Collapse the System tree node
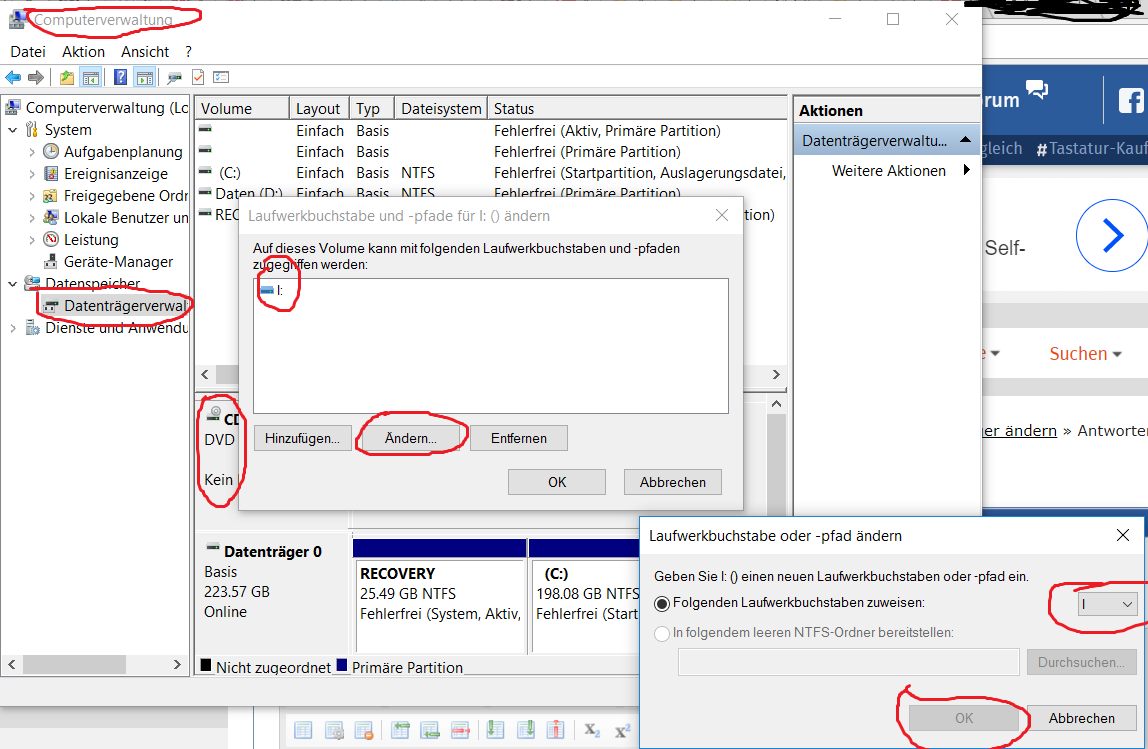The image size is (1148, 749). click(x=12, y=130)
